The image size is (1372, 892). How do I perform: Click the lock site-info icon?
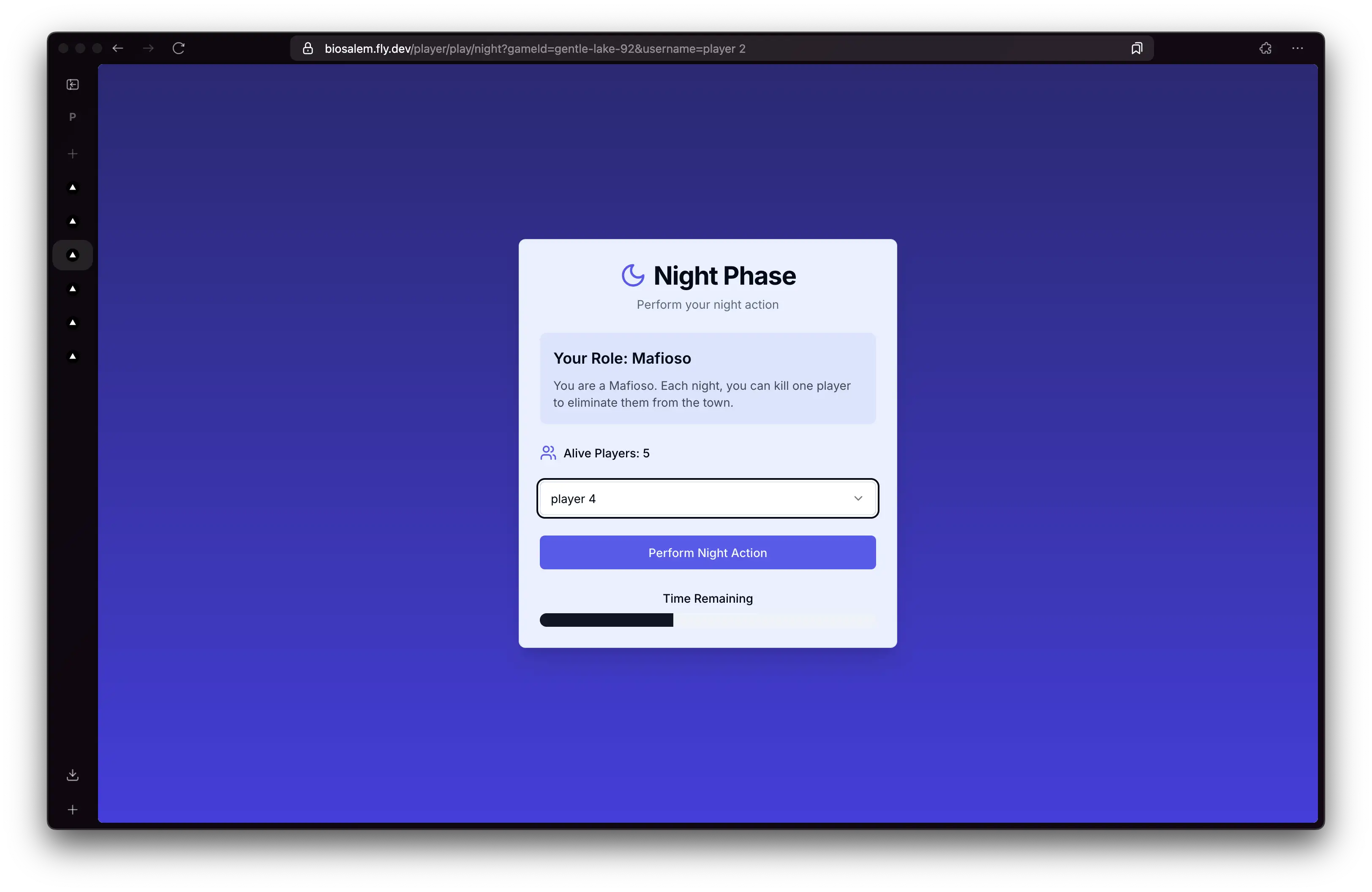coord(308,49)
